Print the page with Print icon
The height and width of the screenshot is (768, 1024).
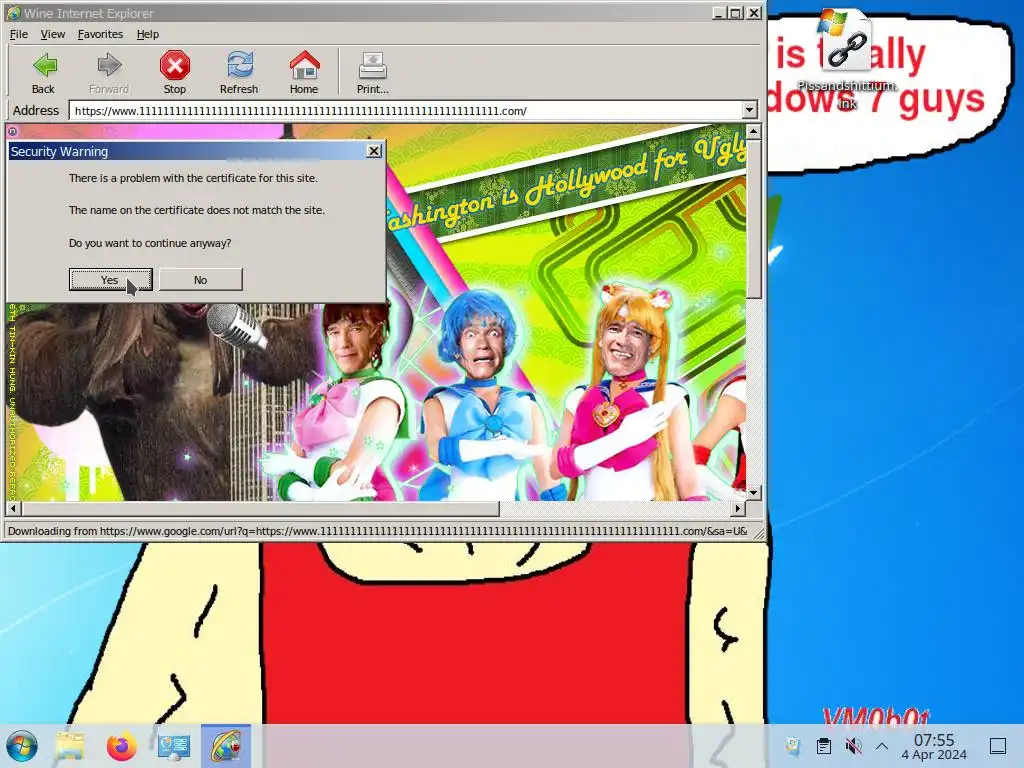click(x=372, y=72)
